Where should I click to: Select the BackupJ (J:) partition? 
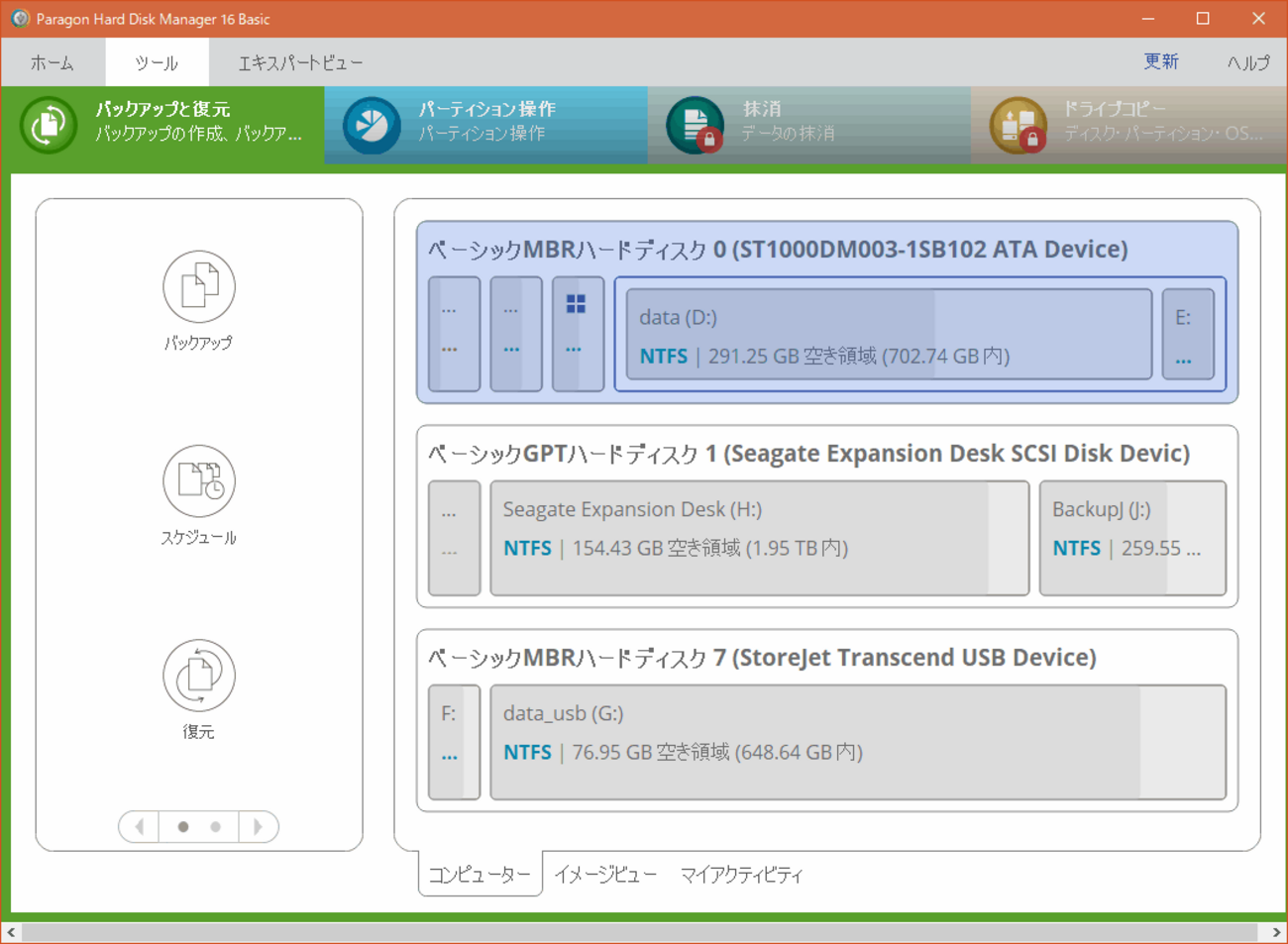(x=1131, y=538)
